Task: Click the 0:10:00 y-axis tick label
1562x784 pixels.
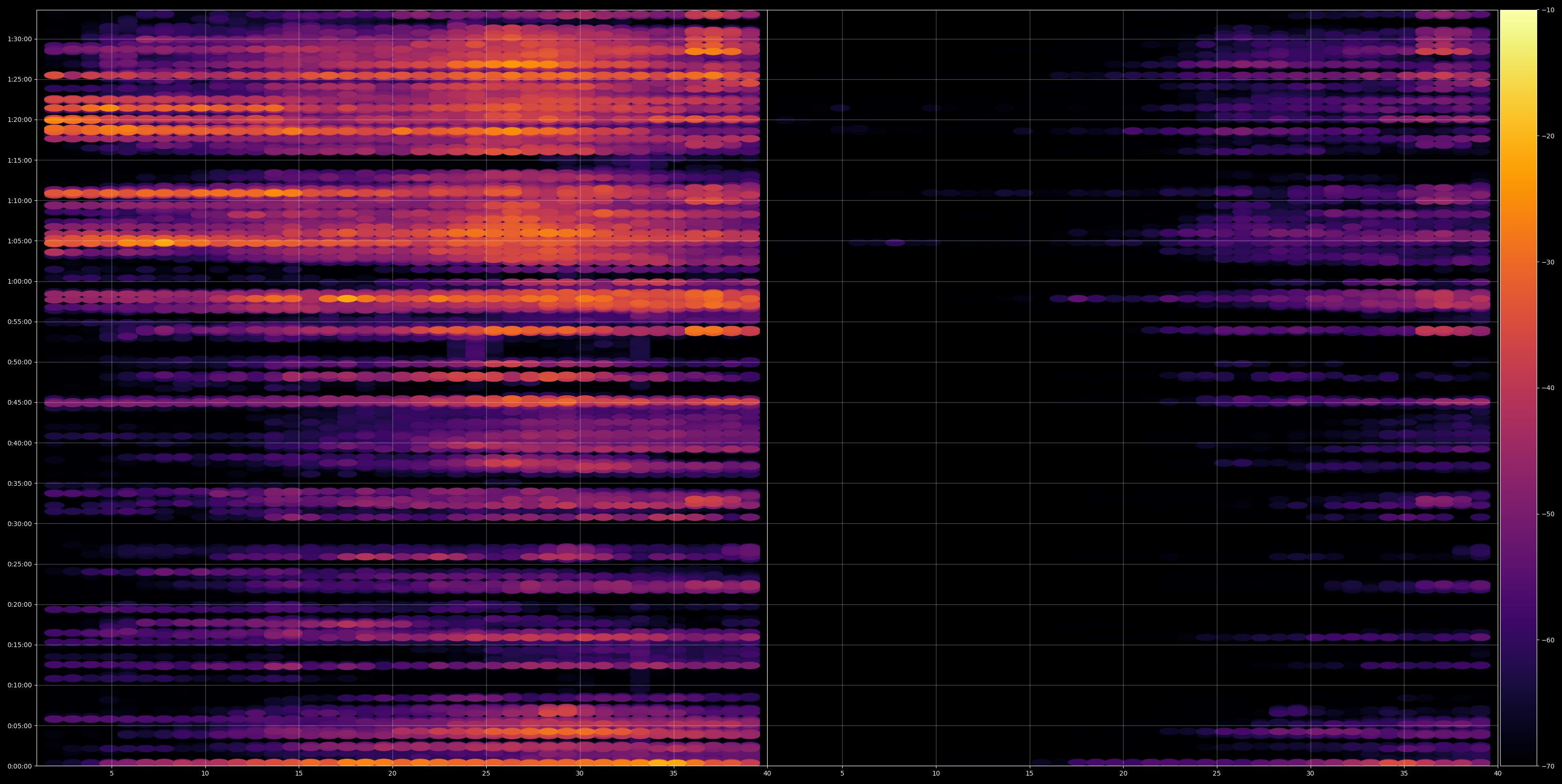Action: [19, 685]
